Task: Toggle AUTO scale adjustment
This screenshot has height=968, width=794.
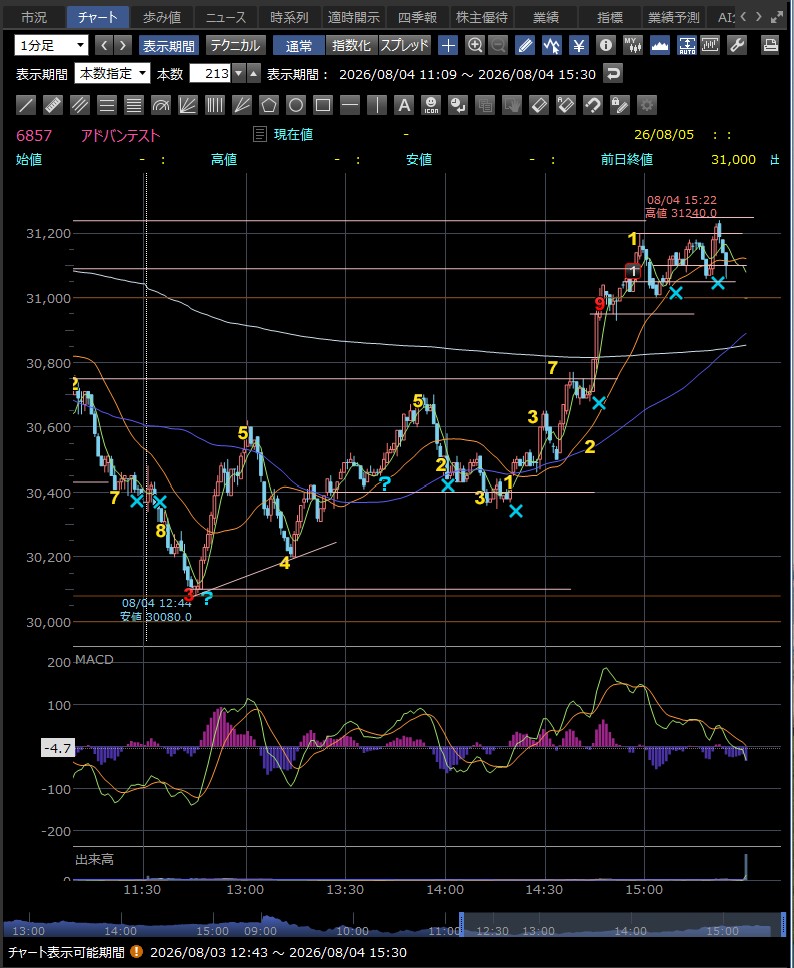Action: tap(687, 45)
